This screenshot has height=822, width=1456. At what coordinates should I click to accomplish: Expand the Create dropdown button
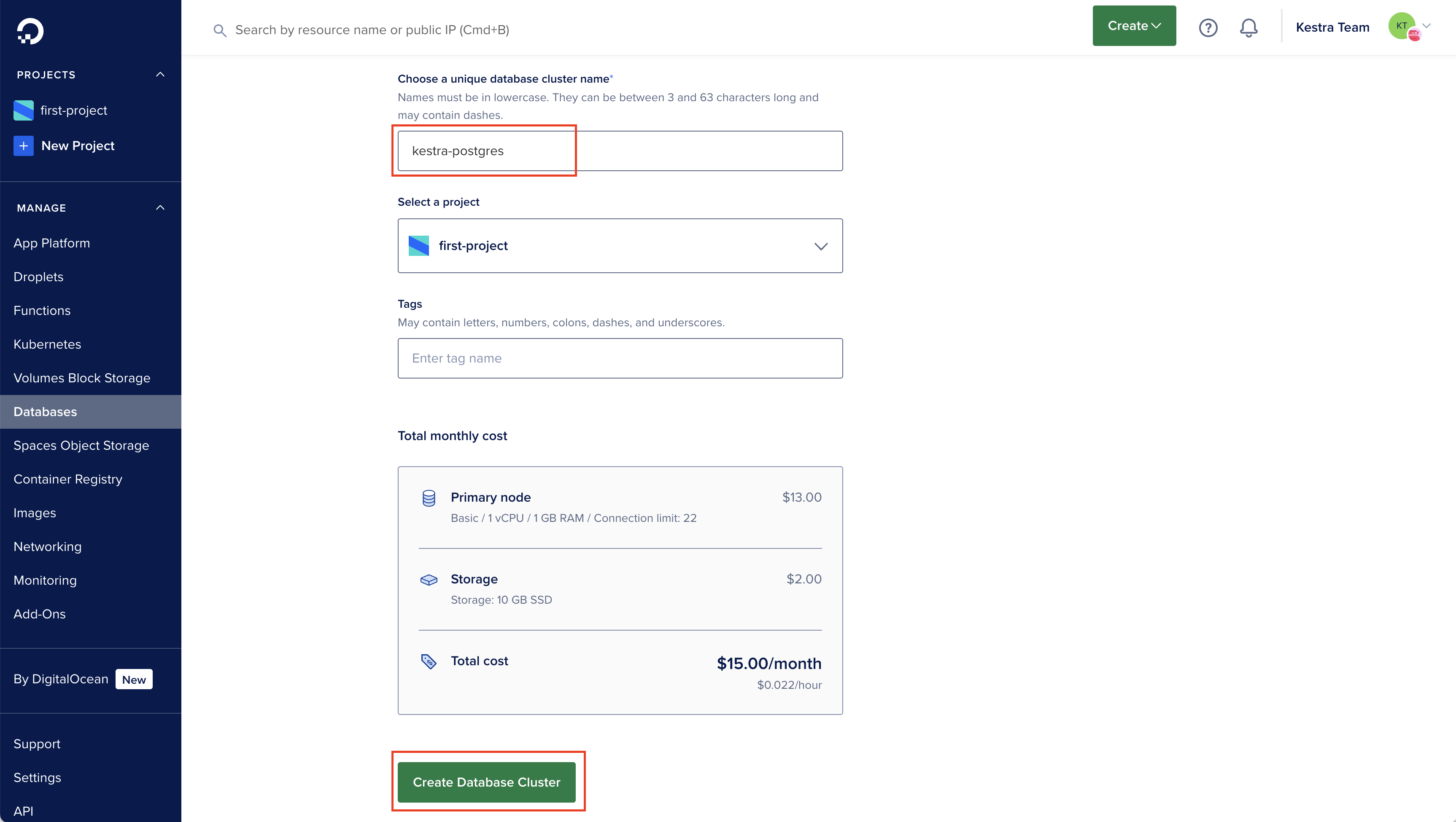[x=1134, y=26]
